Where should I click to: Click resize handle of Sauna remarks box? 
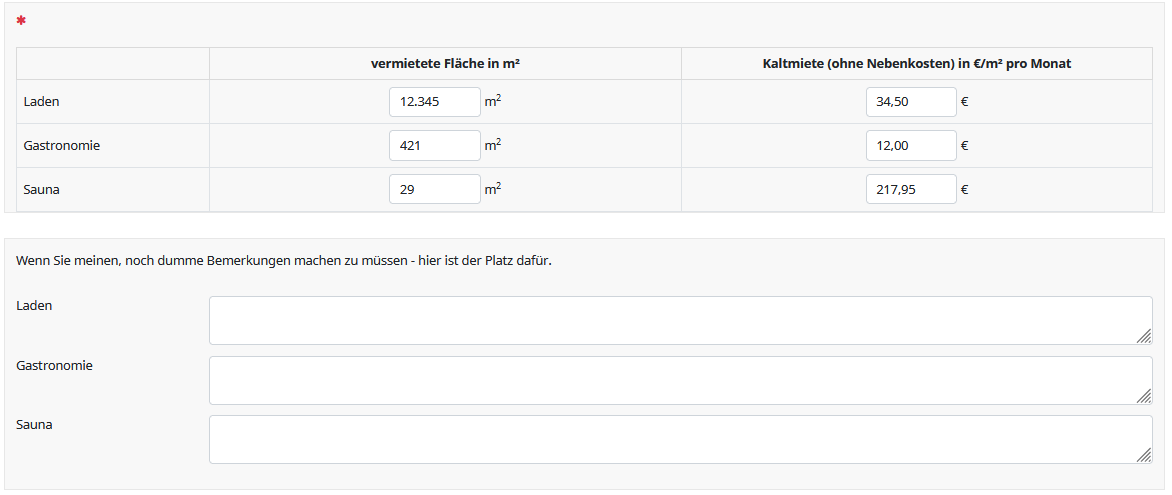(1143, 456)
